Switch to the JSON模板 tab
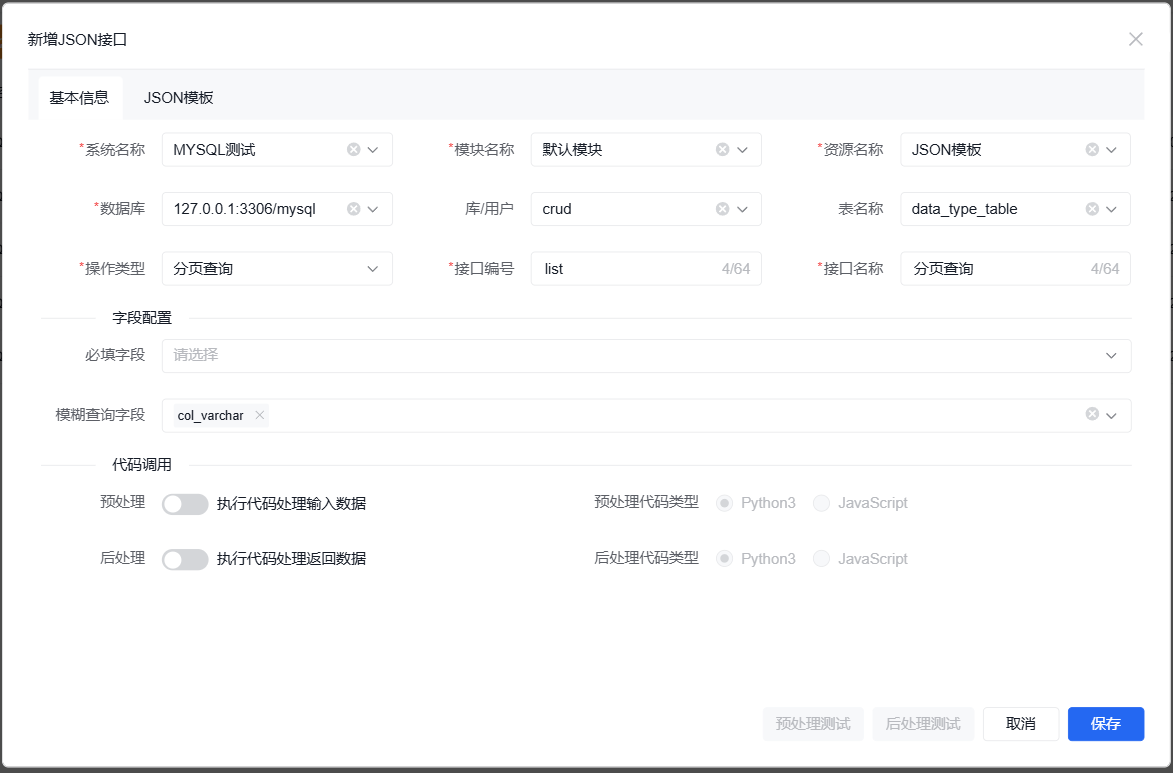This screenshot has width=1173, height=773. (179, 97)
